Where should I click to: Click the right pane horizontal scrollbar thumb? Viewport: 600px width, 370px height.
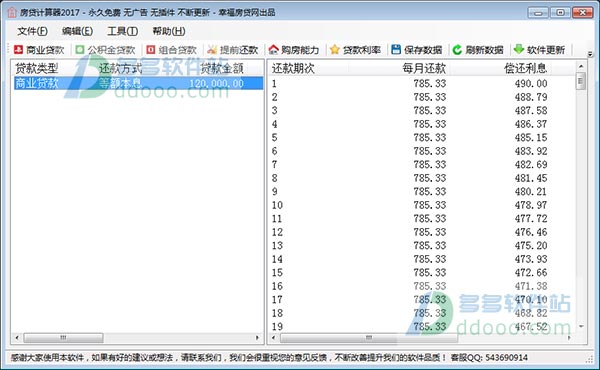click(369, 338)
